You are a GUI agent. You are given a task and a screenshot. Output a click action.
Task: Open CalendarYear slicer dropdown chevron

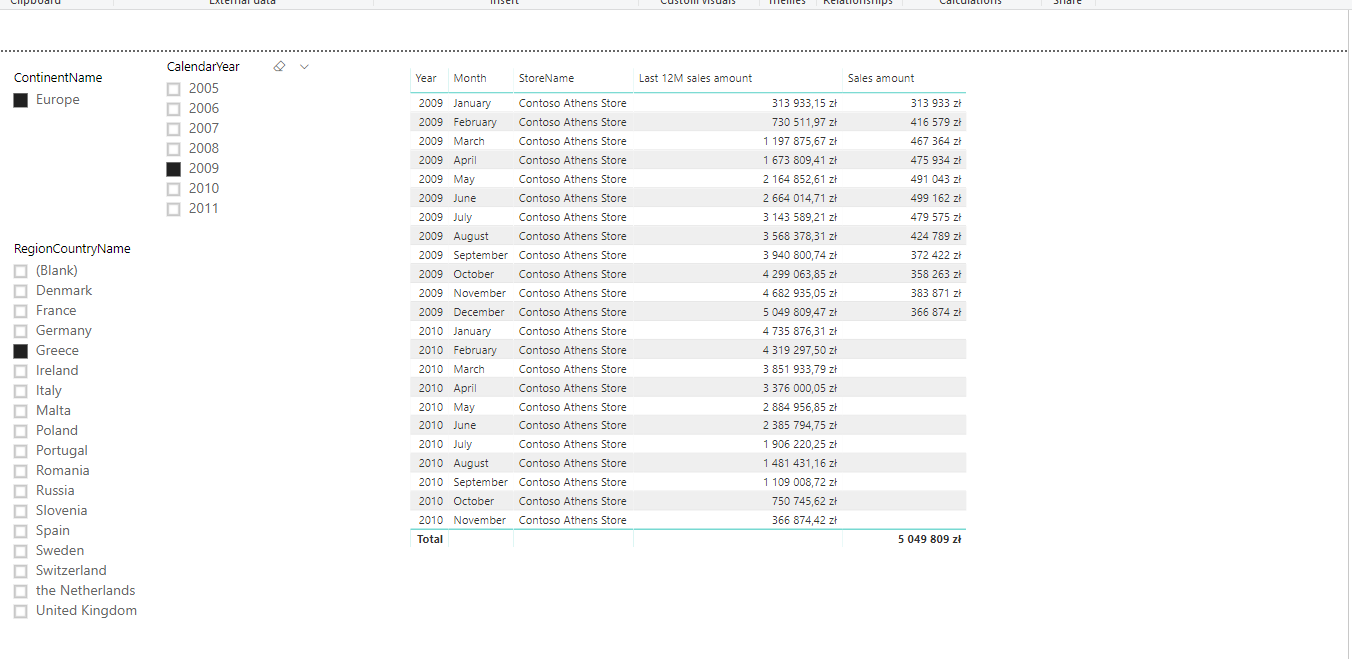305,66
